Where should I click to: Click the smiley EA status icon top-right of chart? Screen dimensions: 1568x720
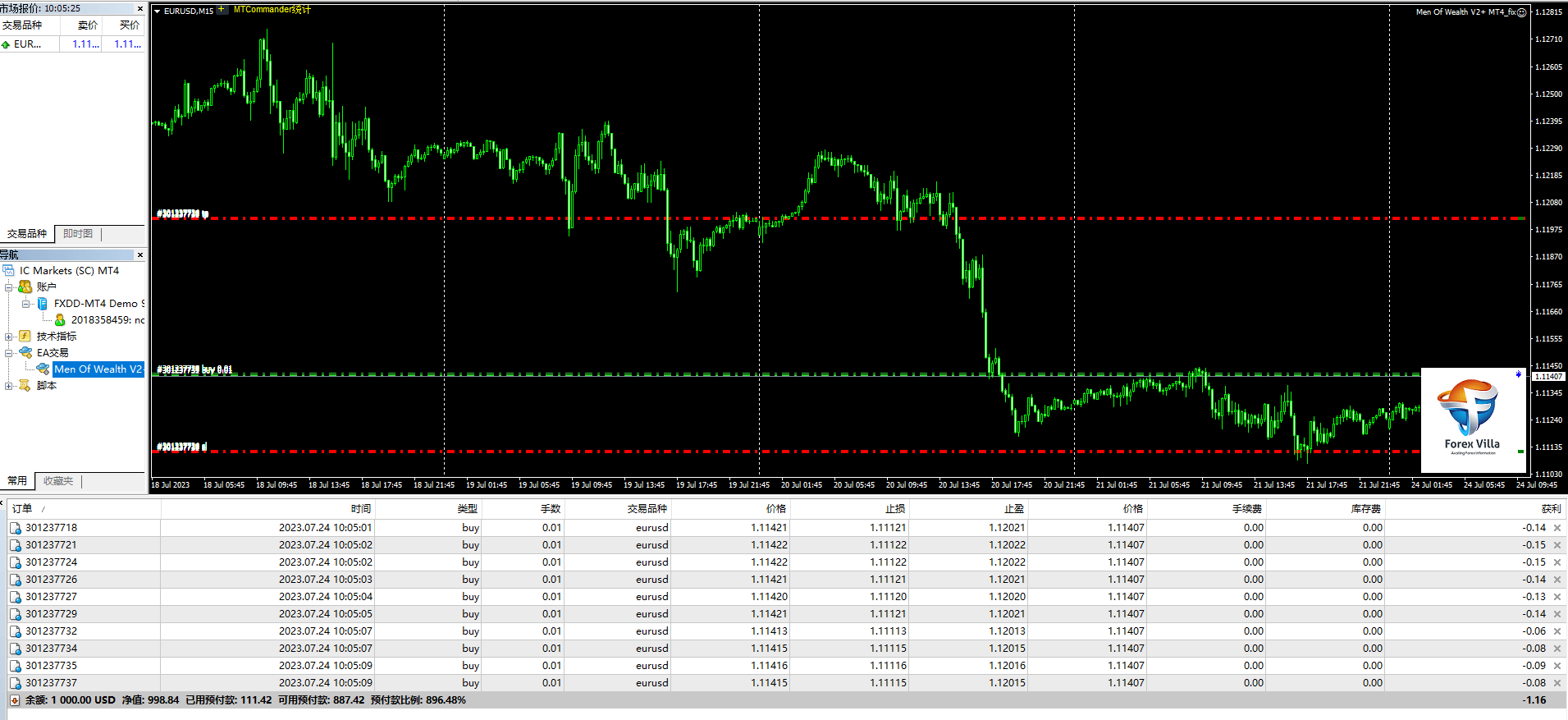point(1522,12)
